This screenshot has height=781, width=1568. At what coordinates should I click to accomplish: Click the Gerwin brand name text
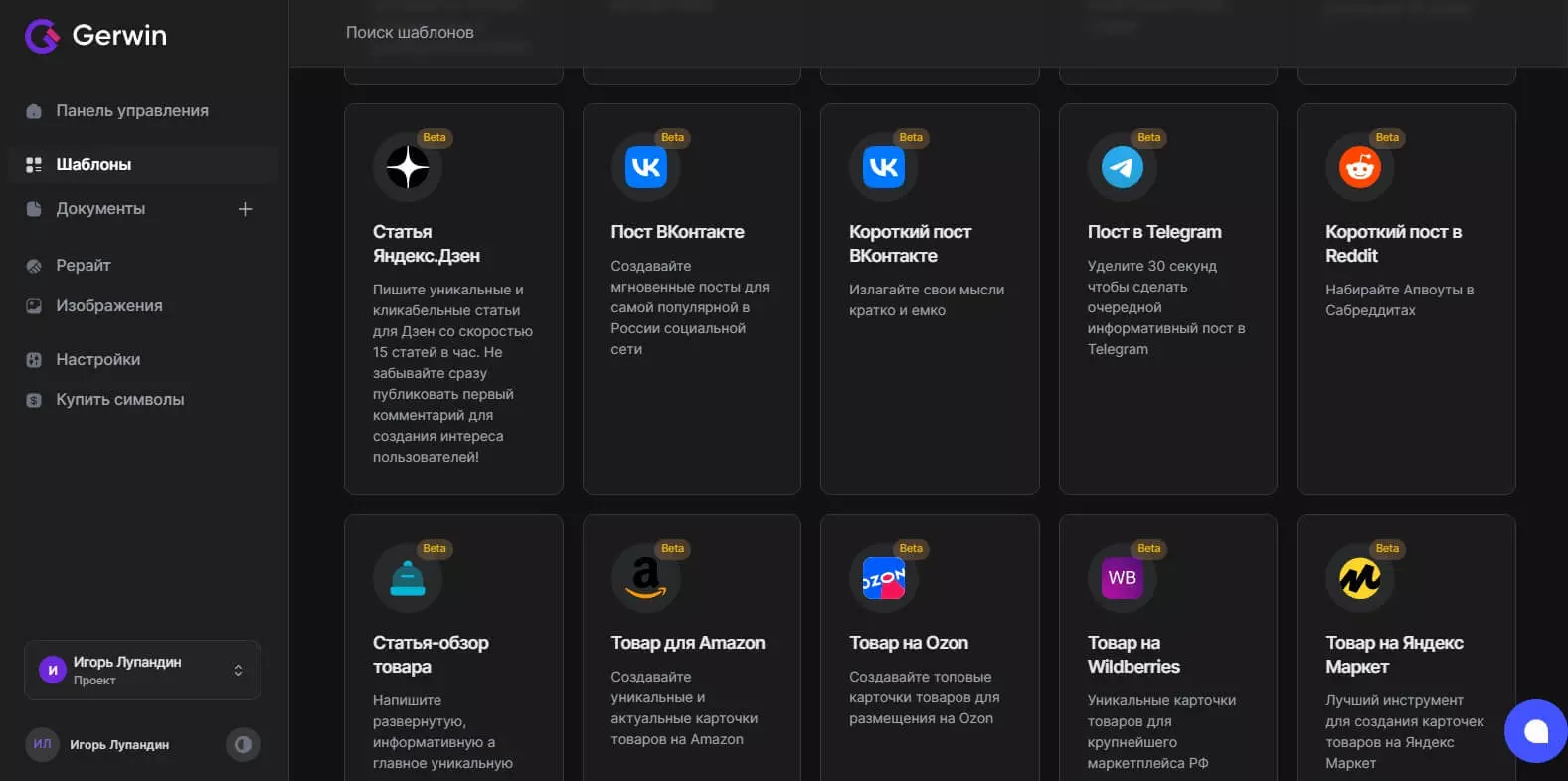tap(119, 36)
